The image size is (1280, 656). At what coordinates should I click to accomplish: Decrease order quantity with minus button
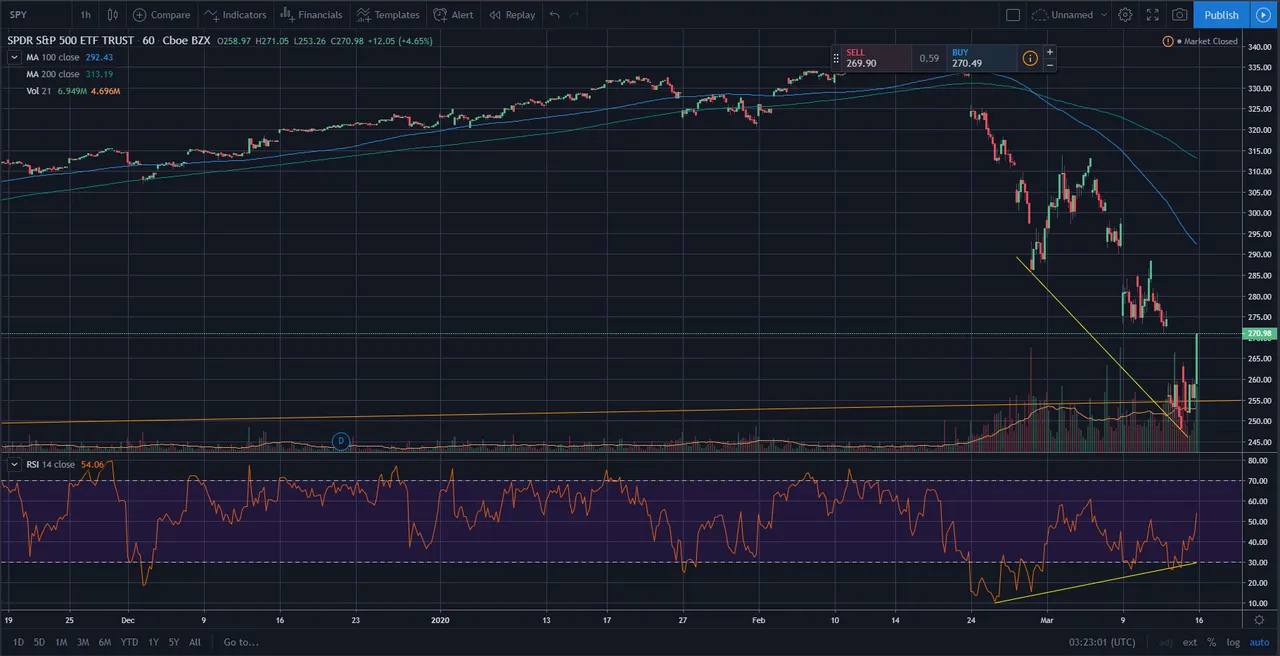pos(1050,64)
